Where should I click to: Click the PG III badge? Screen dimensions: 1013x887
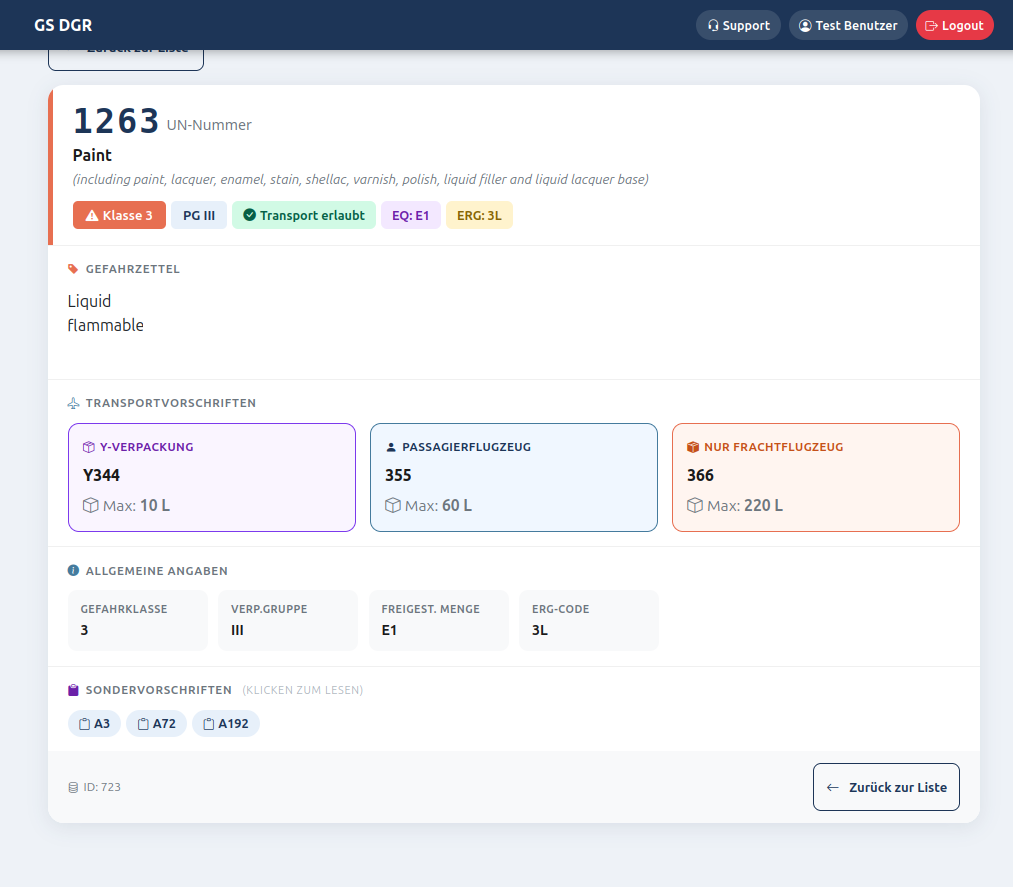pos(199,215)
